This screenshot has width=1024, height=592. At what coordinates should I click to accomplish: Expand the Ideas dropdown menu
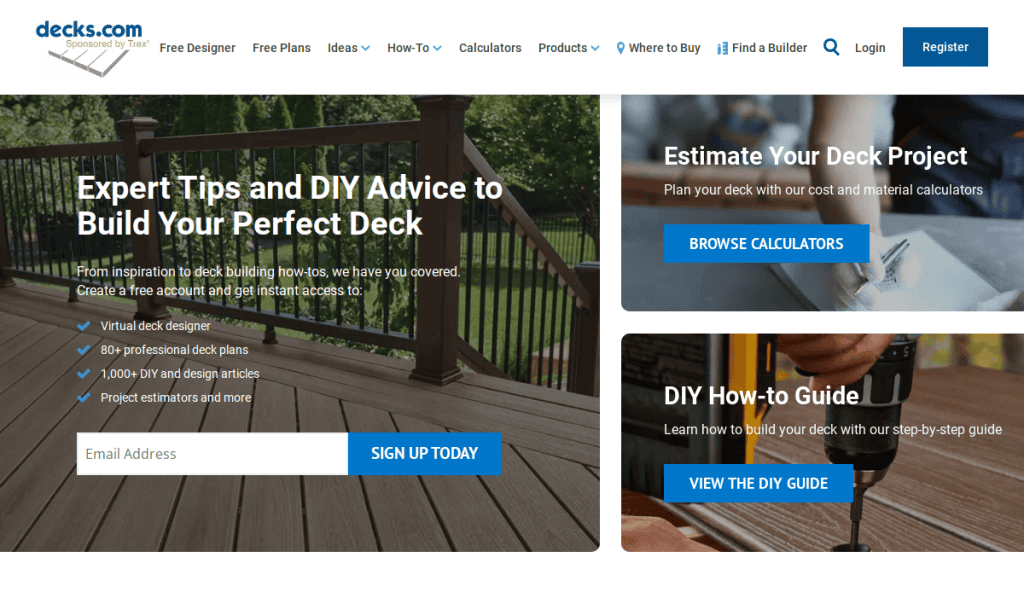point(349,48)
